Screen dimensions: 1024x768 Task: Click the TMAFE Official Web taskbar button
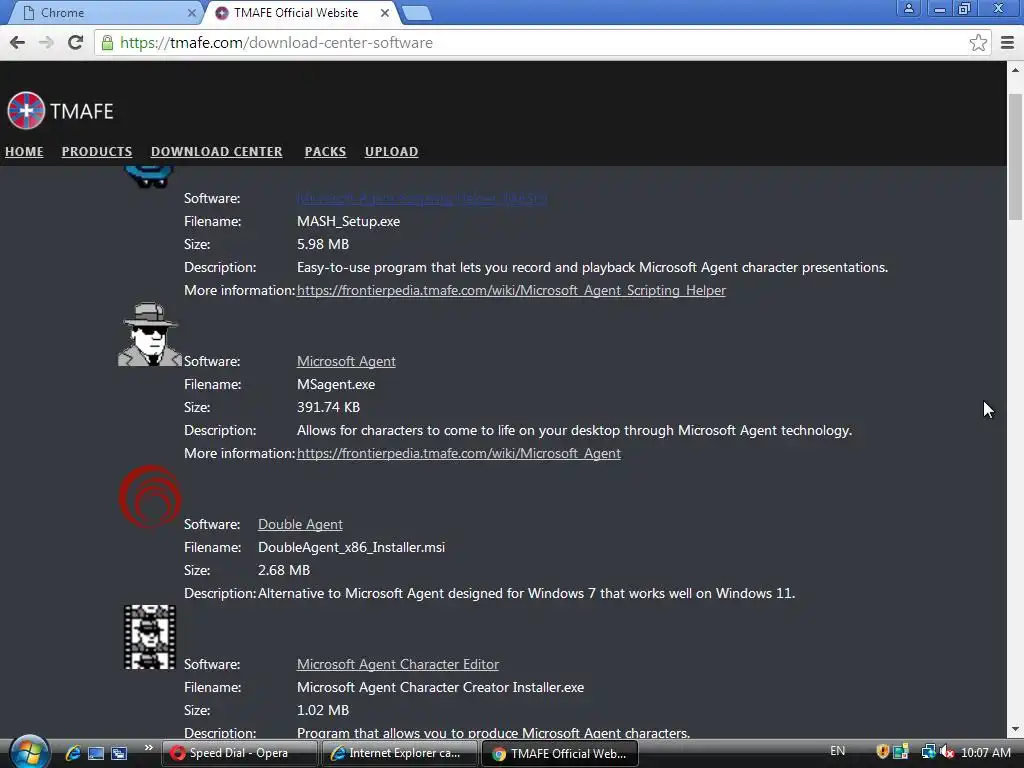[x=560, y=753]
